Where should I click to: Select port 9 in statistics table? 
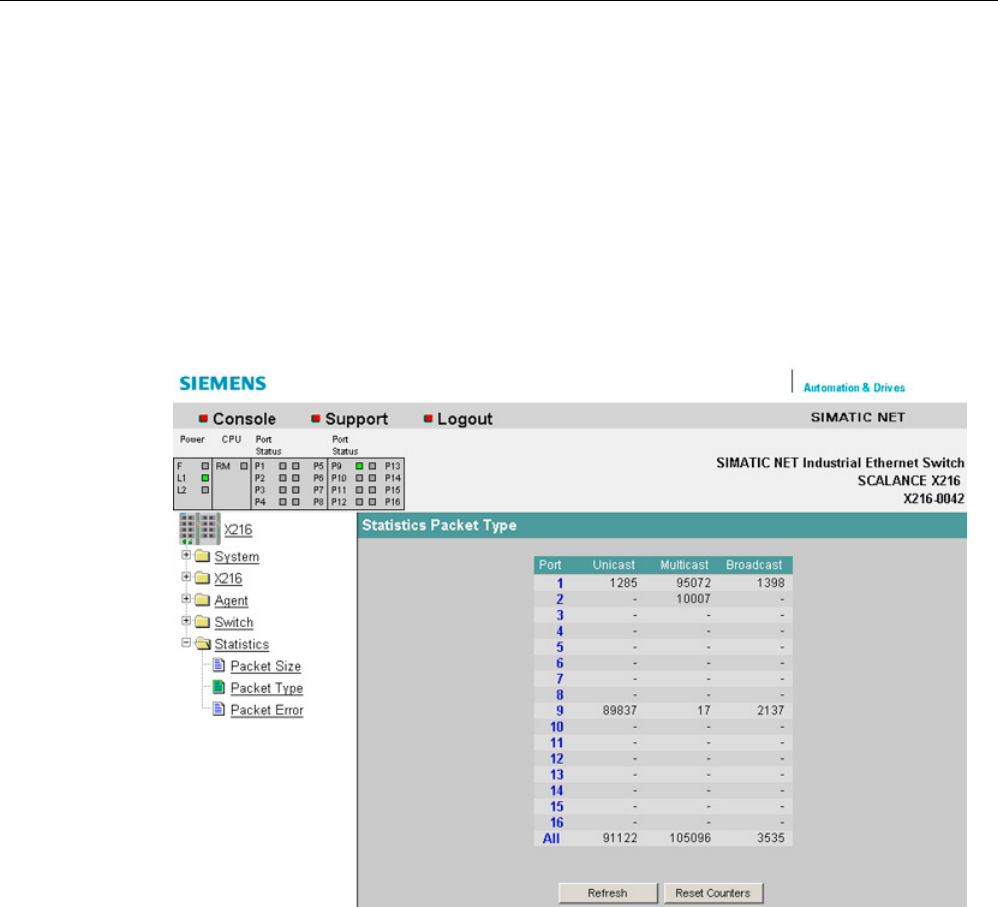click(x=560, y=711)
